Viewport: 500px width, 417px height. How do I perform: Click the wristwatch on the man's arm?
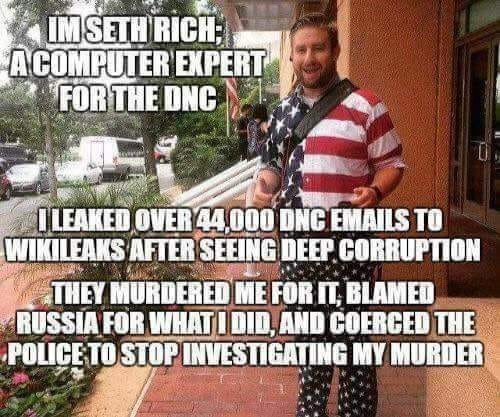[x=378, y=193]
